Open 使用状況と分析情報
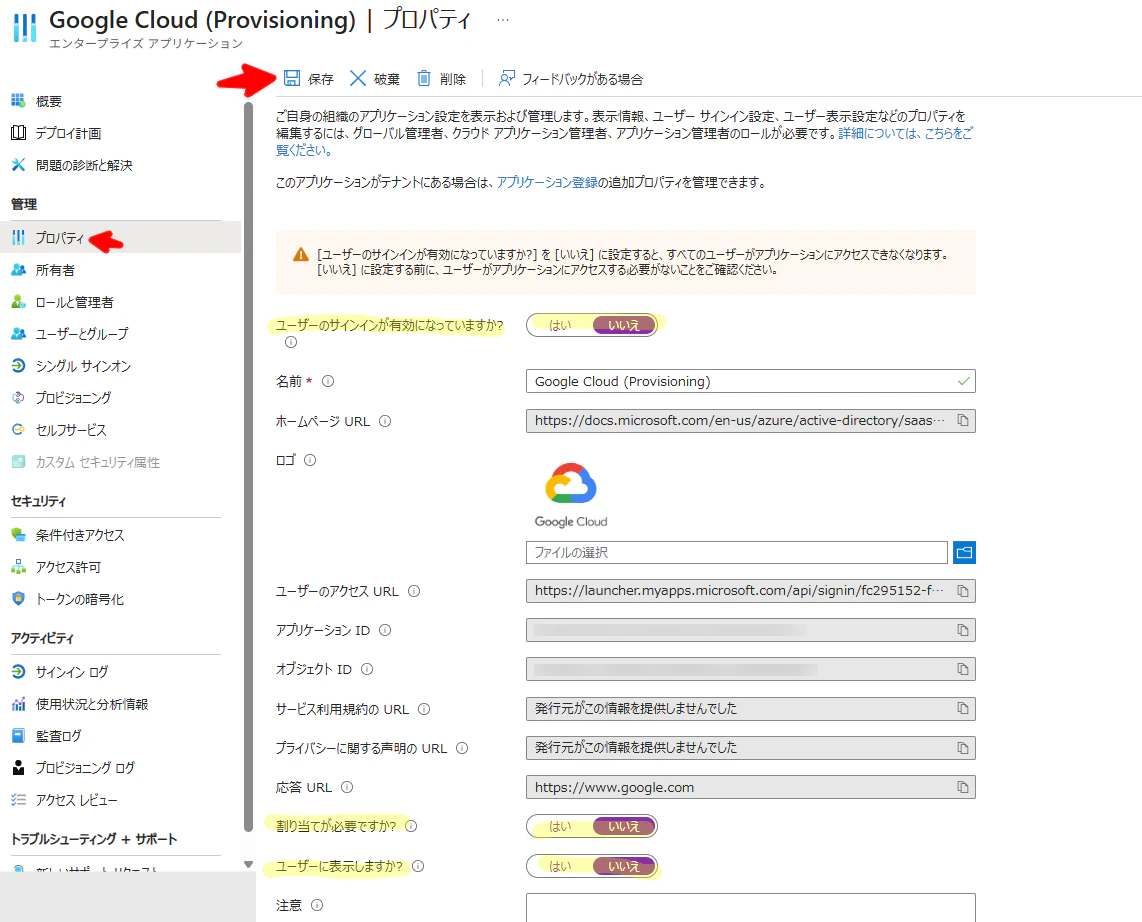The height and width of the screenshot is (922, 1142). point(92,704)
